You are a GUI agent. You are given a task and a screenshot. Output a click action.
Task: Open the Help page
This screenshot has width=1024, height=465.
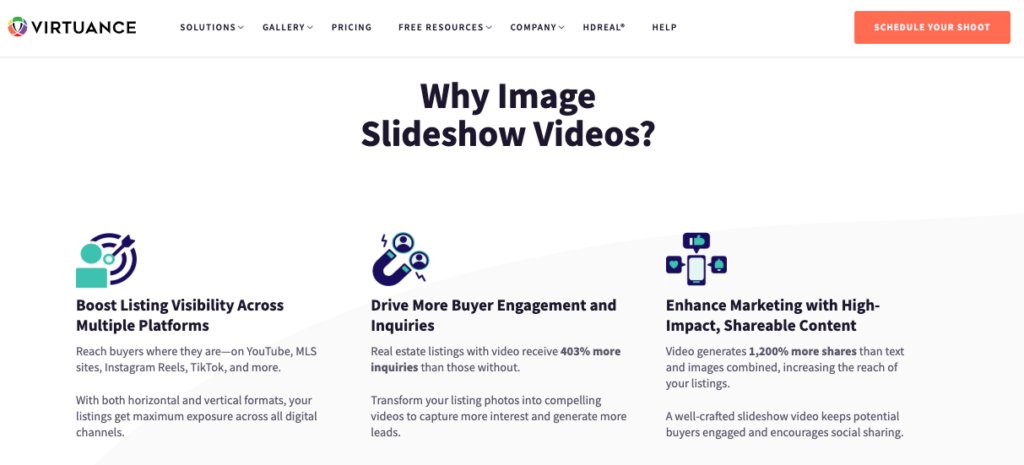pyautogui.click(x=664, y=27)
